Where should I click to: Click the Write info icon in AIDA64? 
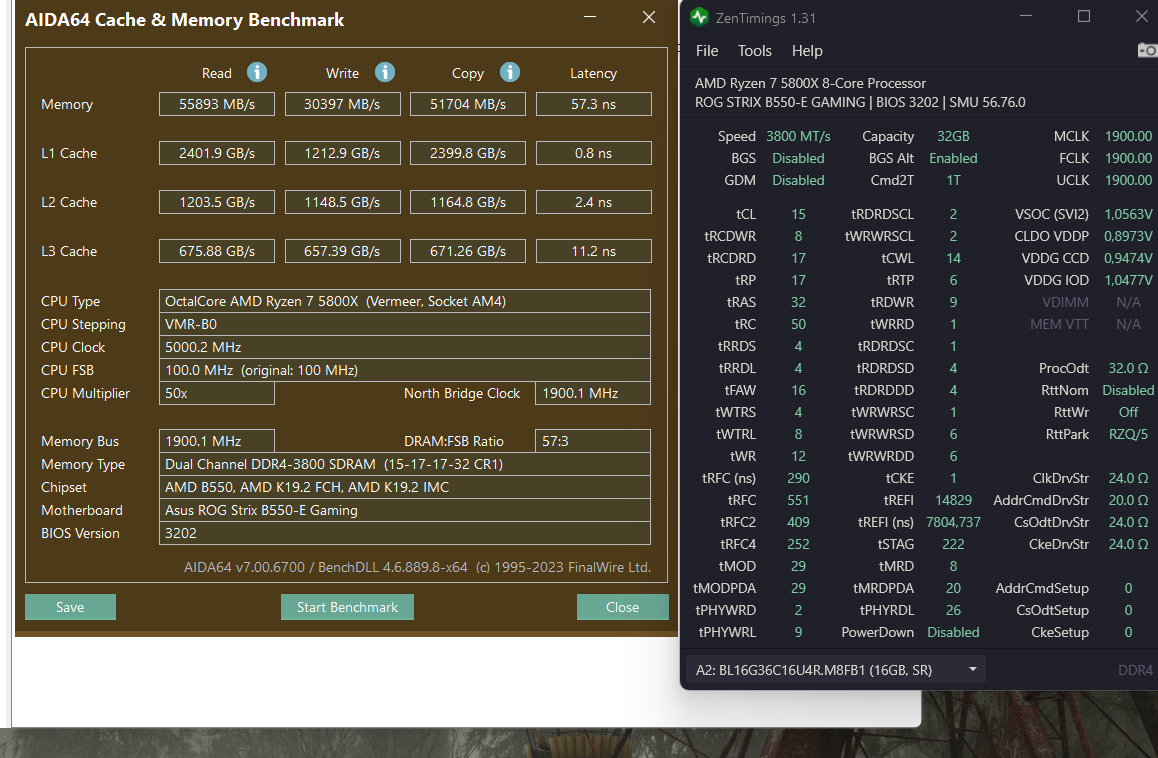[x=385, y=72]
